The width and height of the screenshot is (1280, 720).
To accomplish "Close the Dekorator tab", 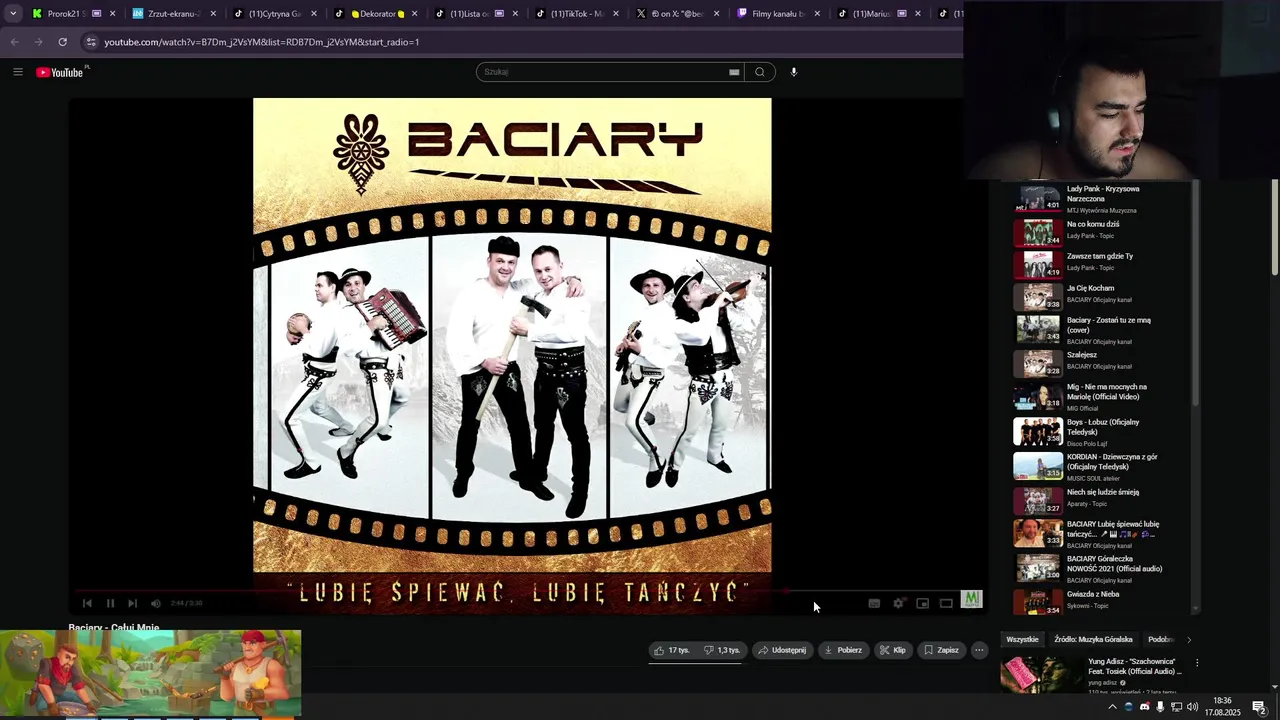I will point(414,14).
